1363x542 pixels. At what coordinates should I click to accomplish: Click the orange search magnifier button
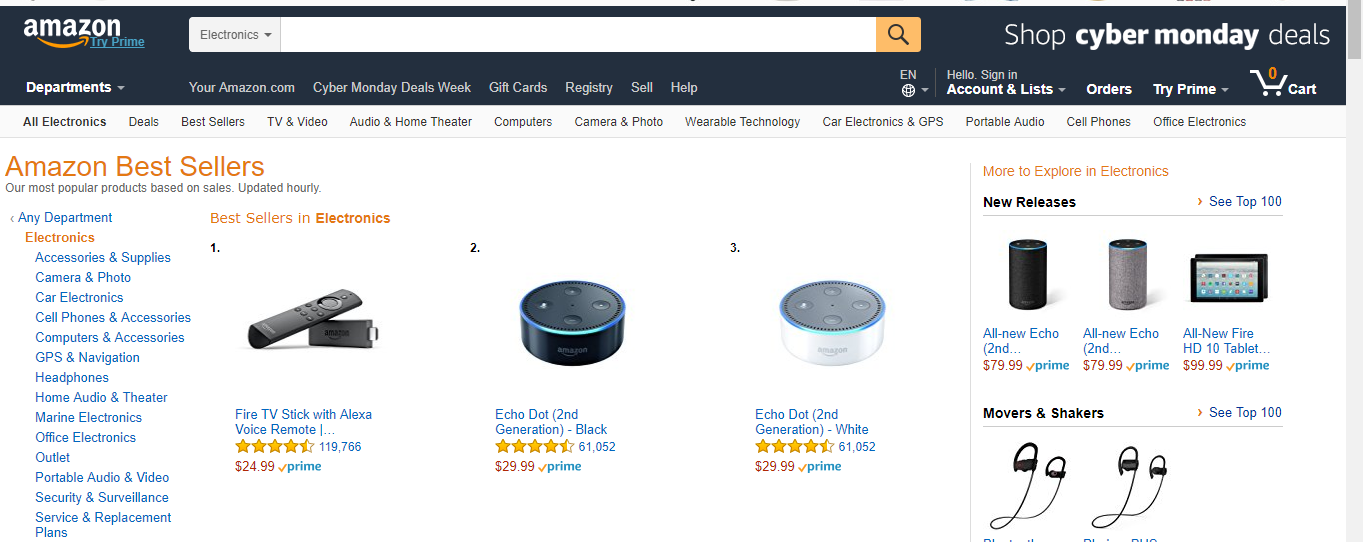pyautogui.click(x=898, y=35)
